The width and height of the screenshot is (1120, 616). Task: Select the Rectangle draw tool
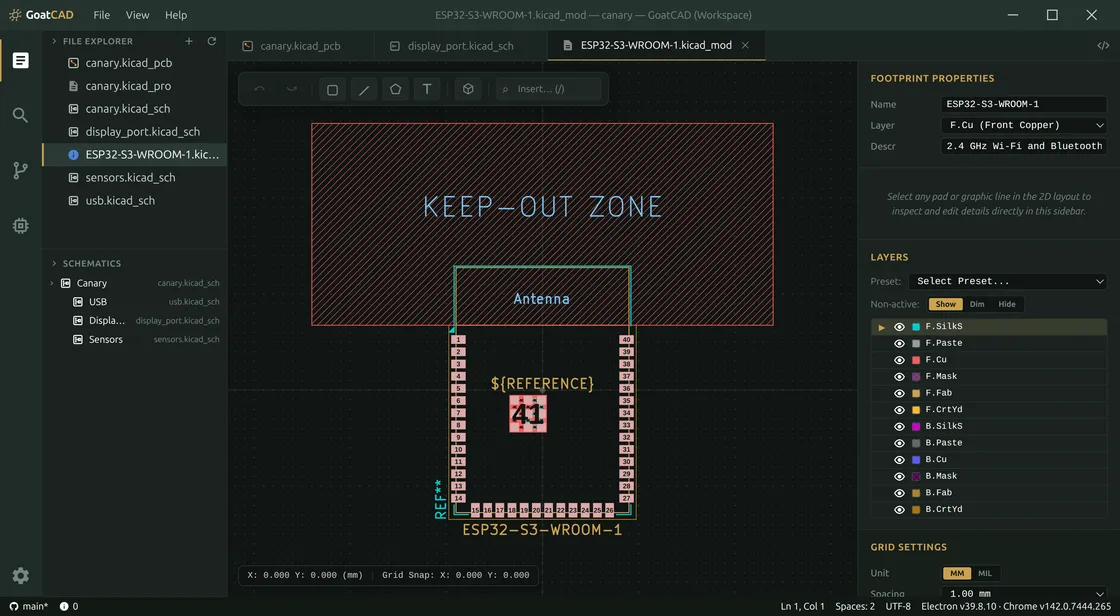click(332, 89)
